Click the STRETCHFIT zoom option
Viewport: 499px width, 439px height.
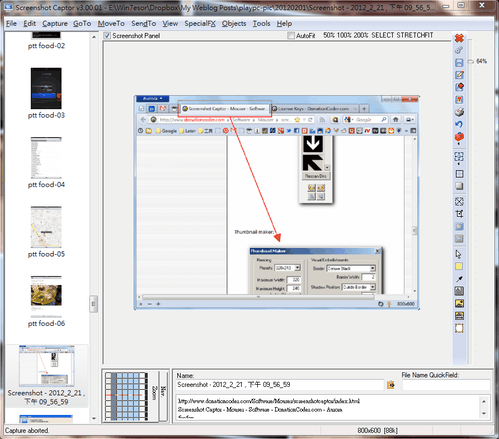415,35
